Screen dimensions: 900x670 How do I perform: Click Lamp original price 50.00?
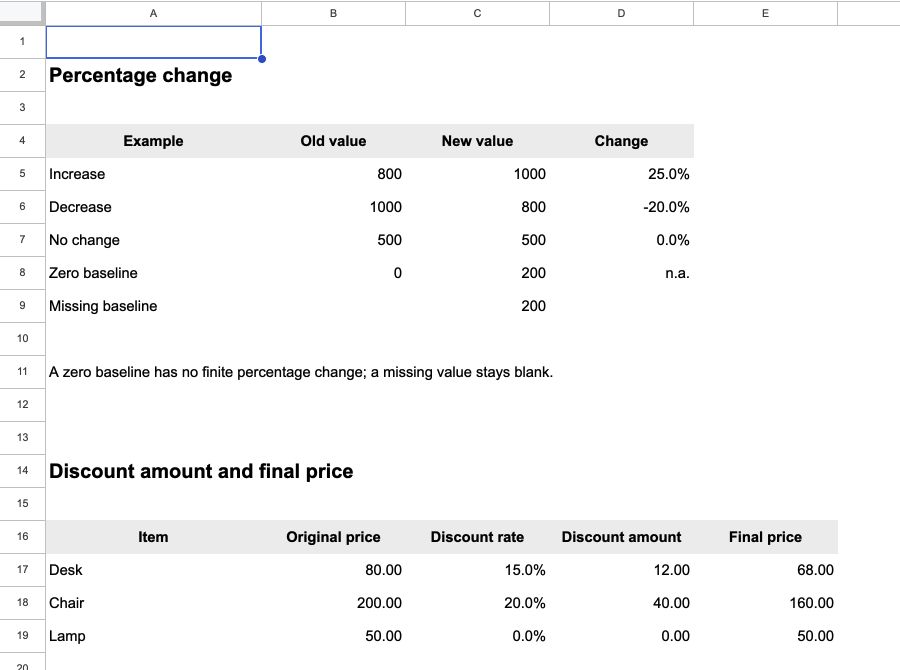tap(333, 636)
